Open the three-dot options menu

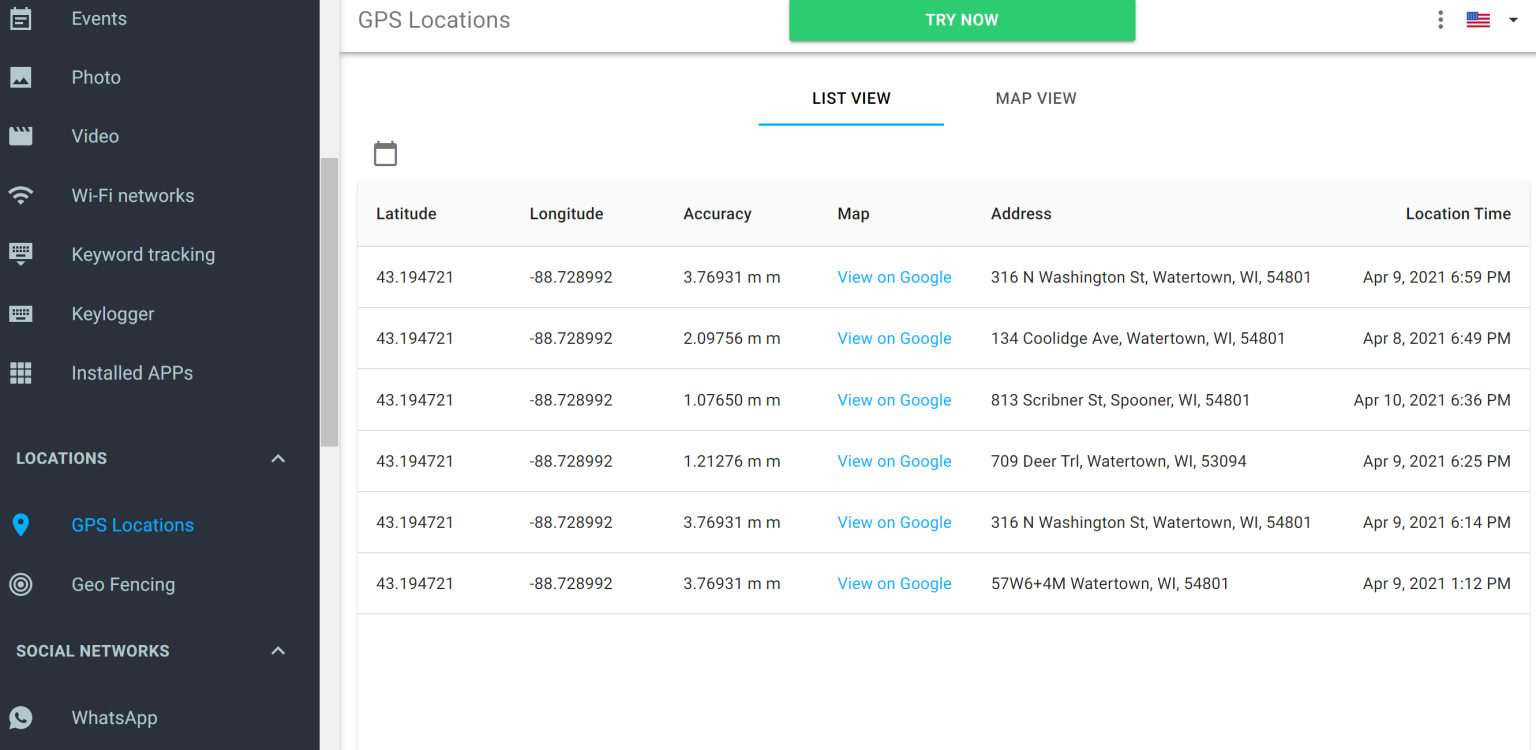[1440, 19]
